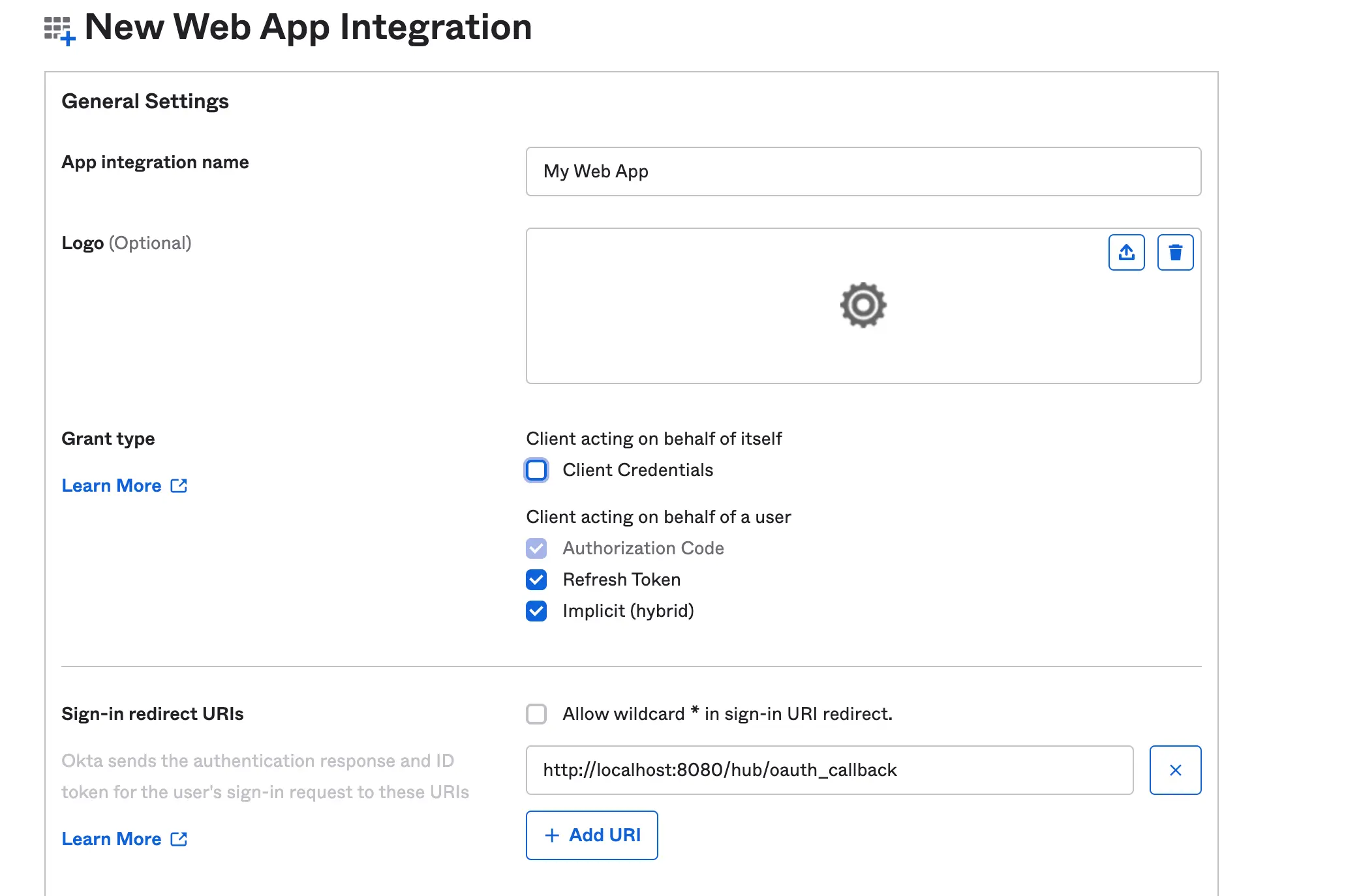Click the app grid icon beside page title

(59, 30)
